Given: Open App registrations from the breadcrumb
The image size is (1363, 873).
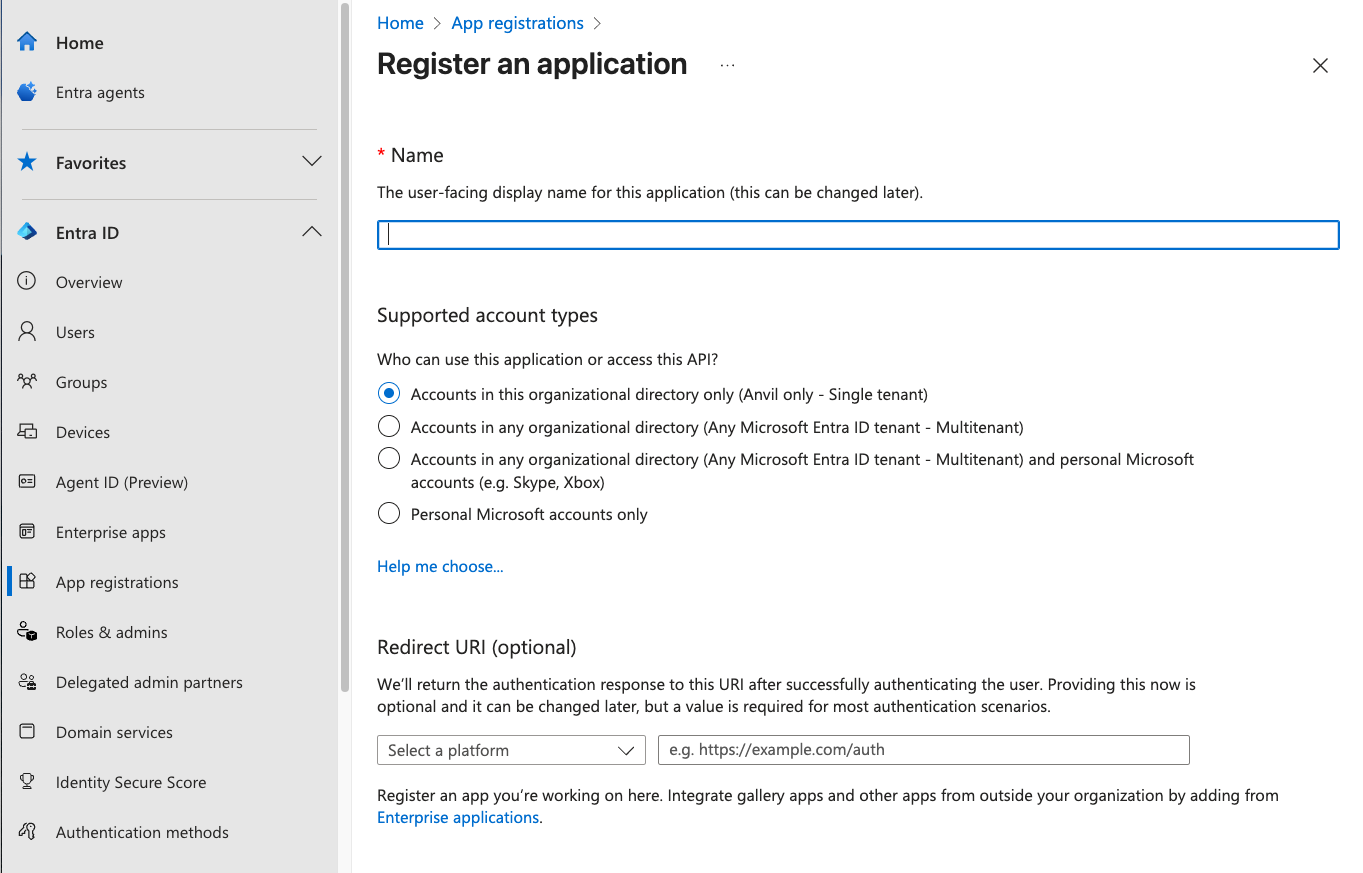Looking at the screenshot, I should pos(517,22).
